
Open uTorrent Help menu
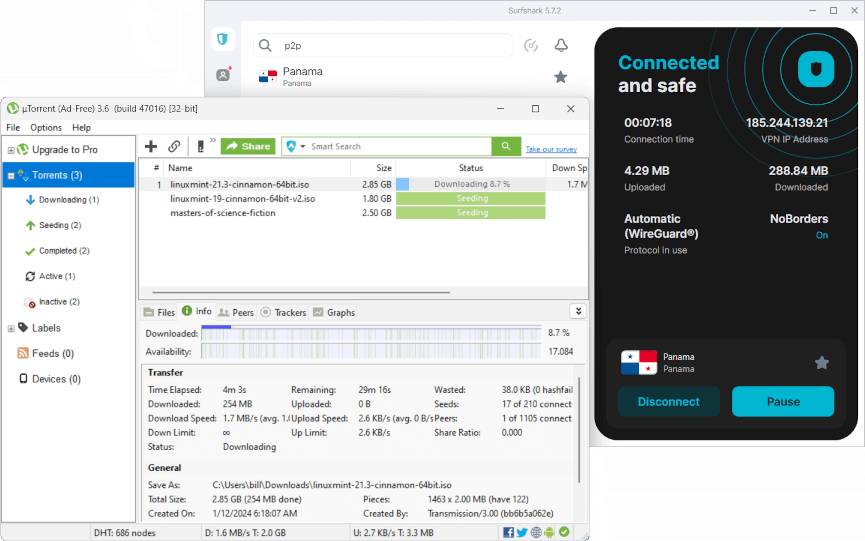click(81, 127)
